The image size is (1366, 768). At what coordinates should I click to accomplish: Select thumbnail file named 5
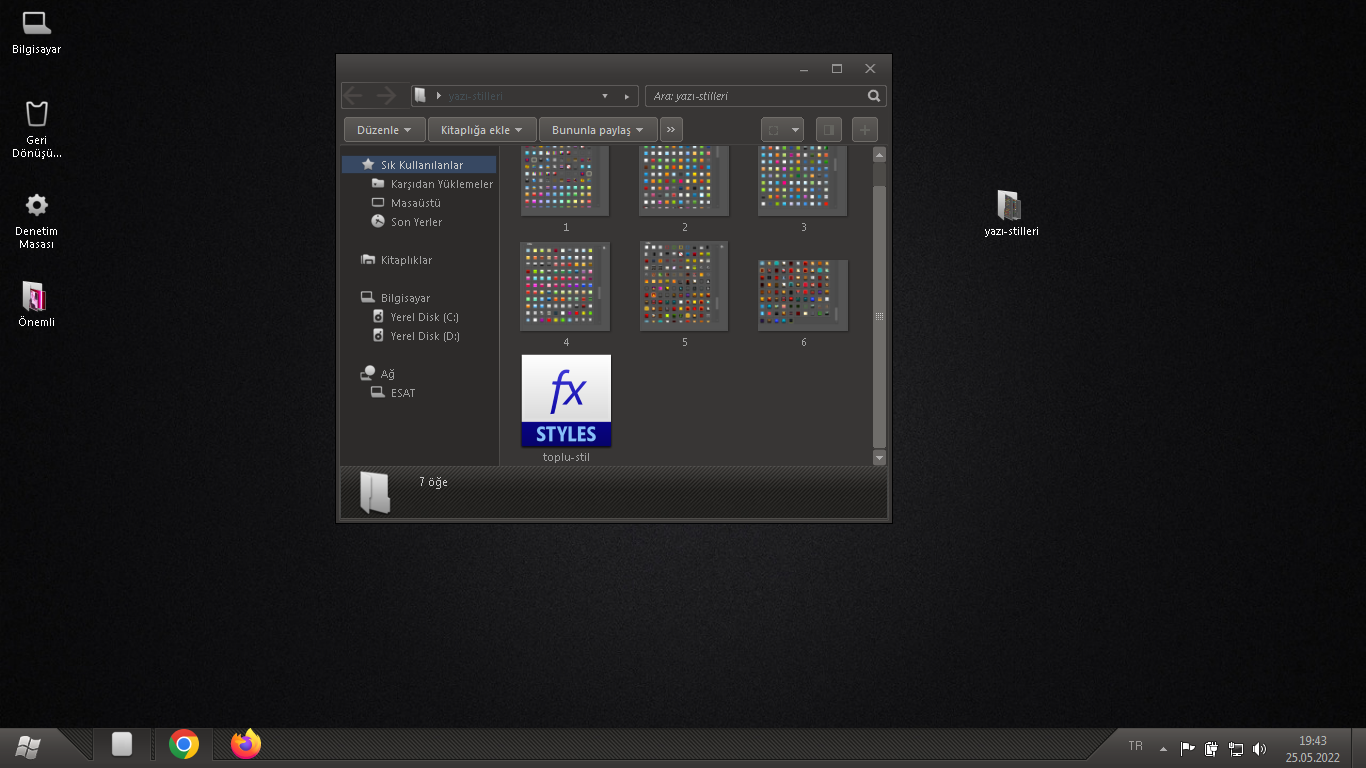coord(684,295)
